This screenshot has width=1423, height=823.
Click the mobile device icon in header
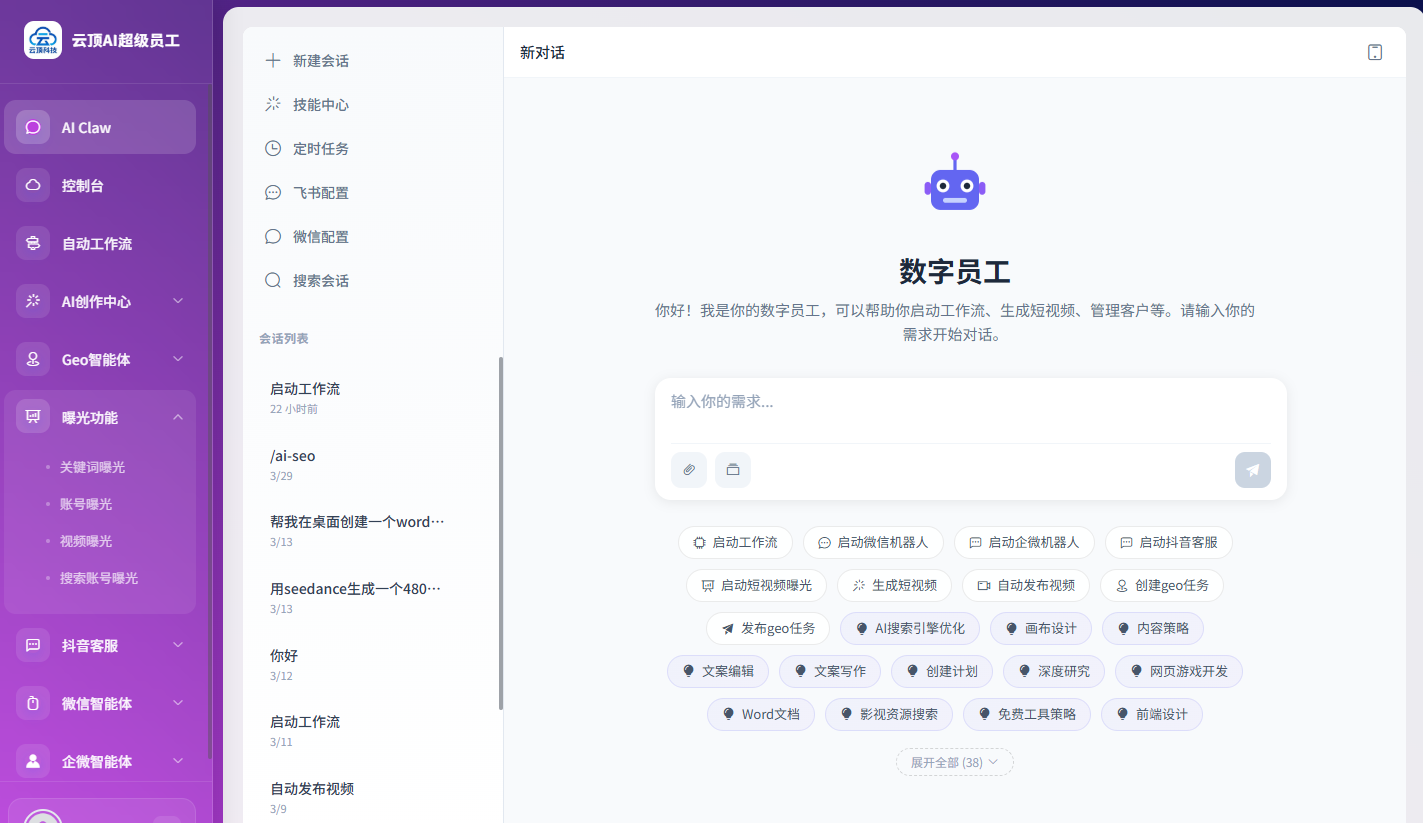[1375, 52]
